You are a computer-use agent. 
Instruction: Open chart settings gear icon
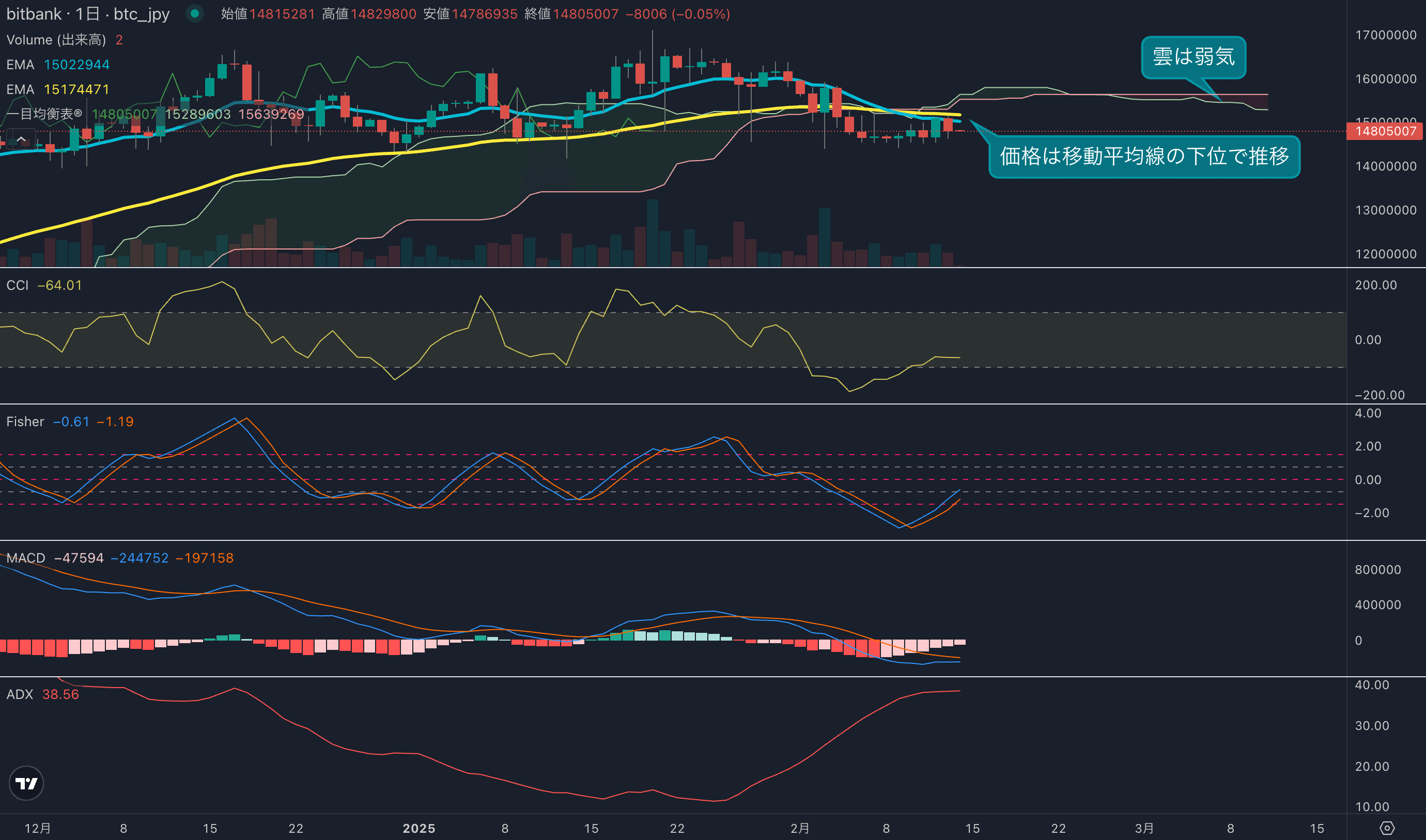(x=1386, y=828)
